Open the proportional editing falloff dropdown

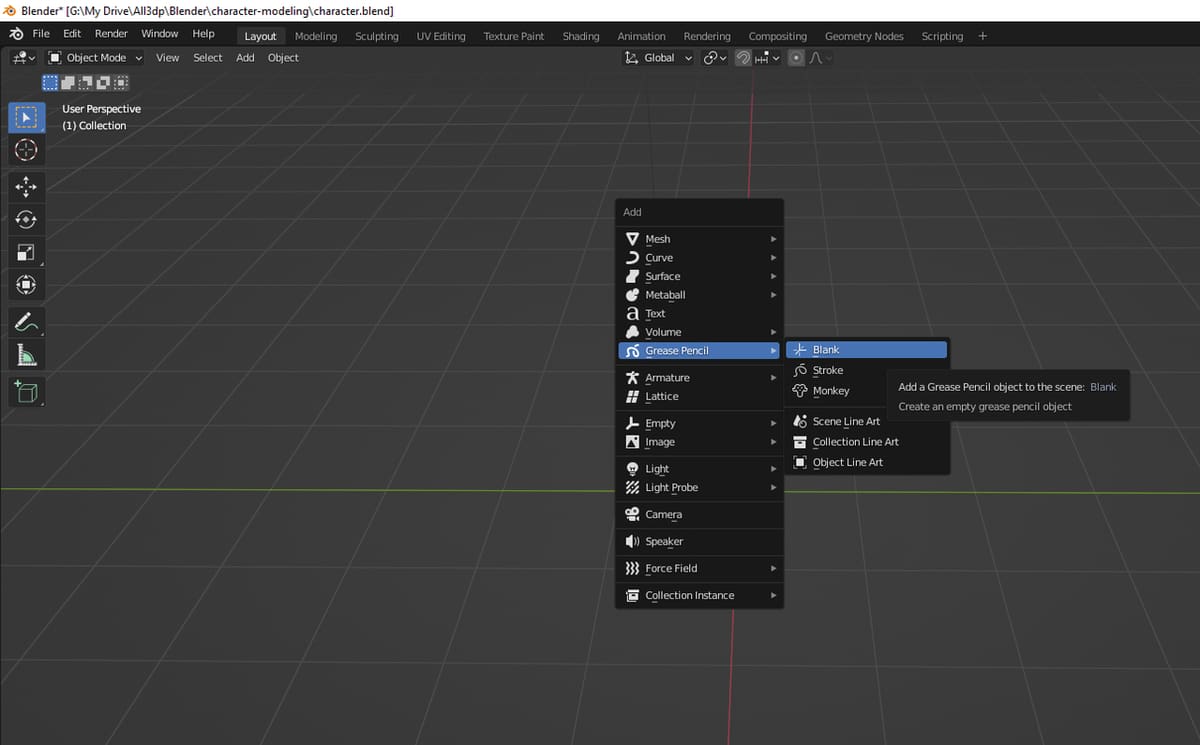pyautogui.click(x=819, y=58)
